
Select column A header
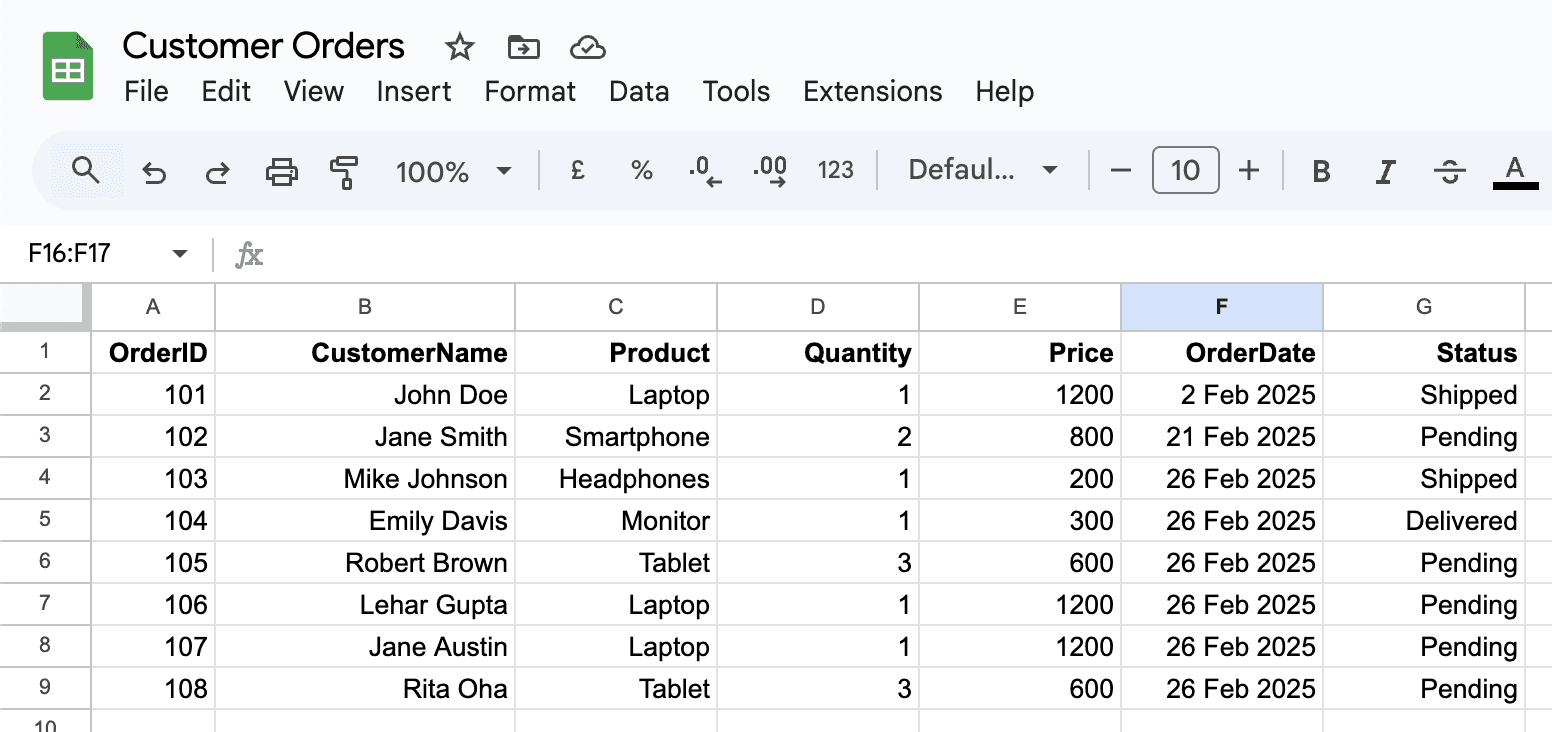153,307
